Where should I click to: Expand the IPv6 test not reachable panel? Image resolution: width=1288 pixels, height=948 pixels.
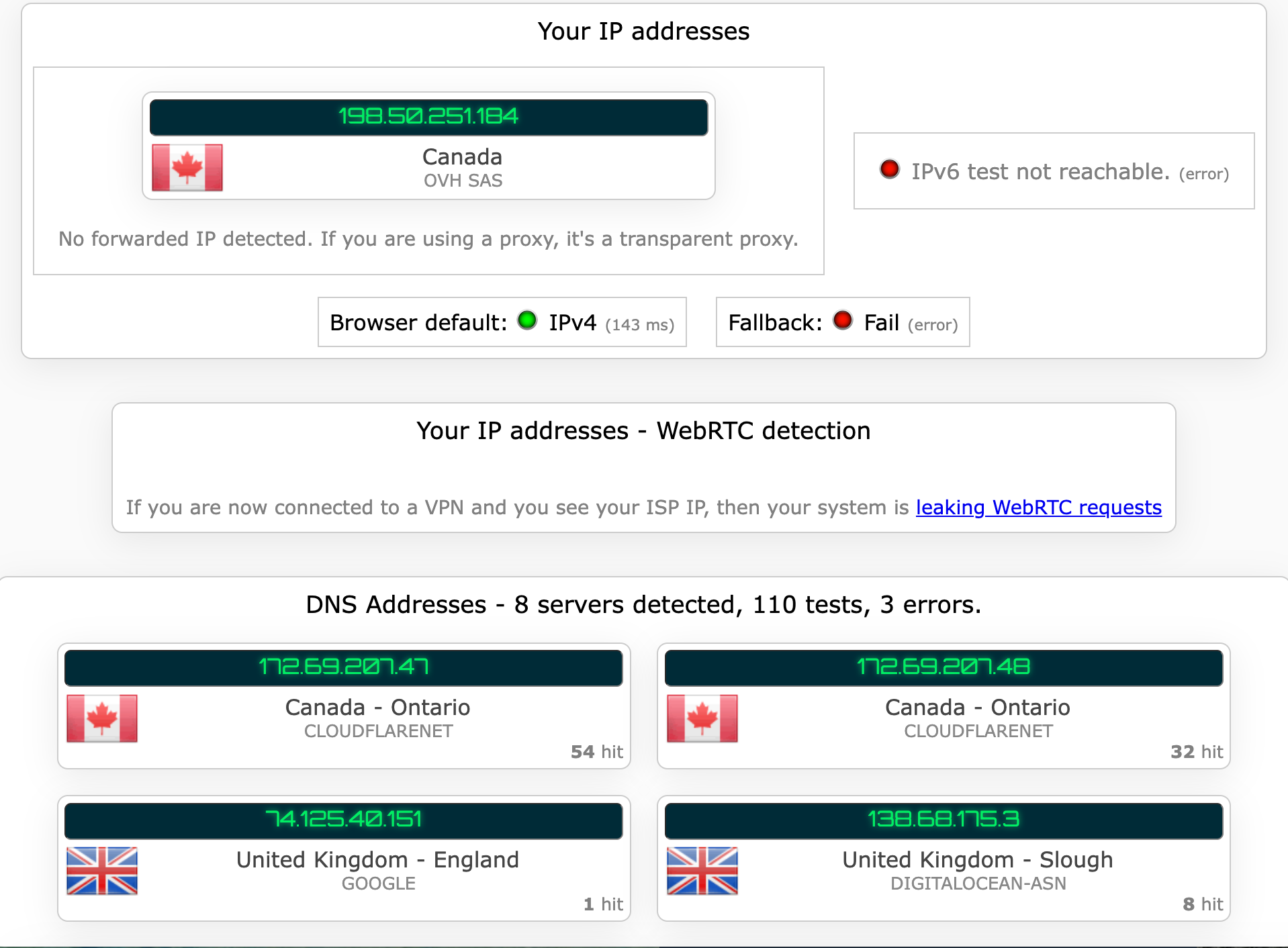[x=1054, y=171]
